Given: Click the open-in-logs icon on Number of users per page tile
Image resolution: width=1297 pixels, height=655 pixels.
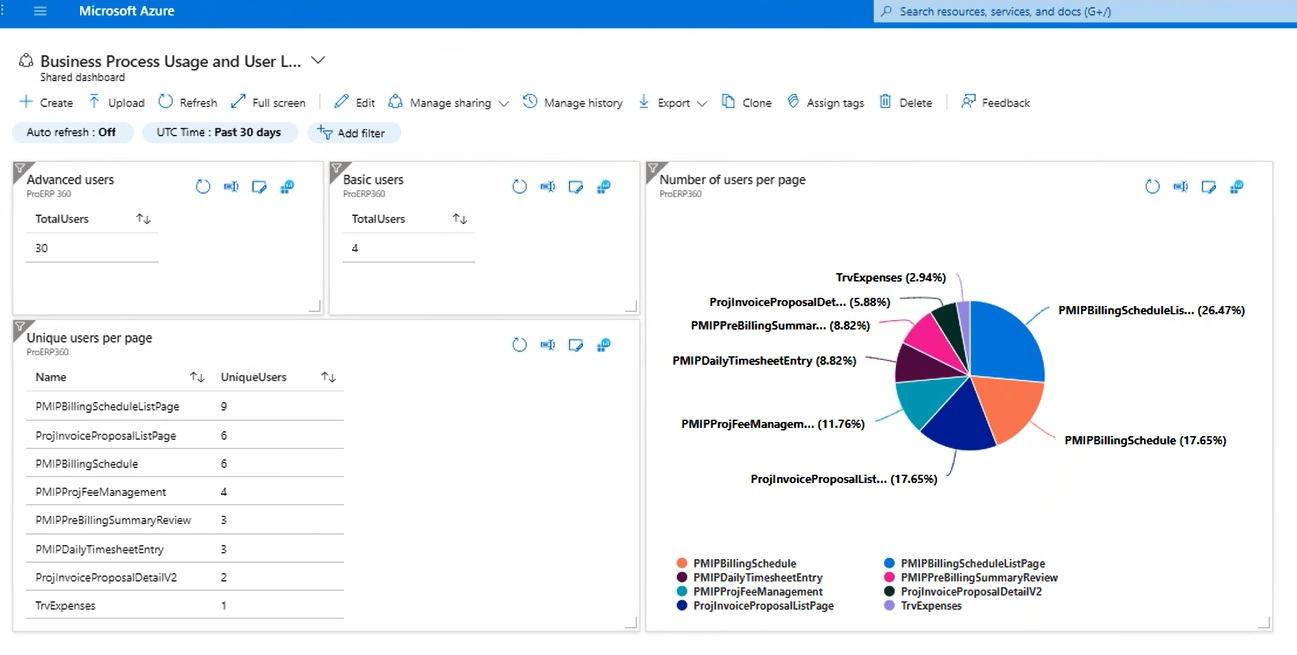Looking at the screenshot, I should coord(1236,187).
